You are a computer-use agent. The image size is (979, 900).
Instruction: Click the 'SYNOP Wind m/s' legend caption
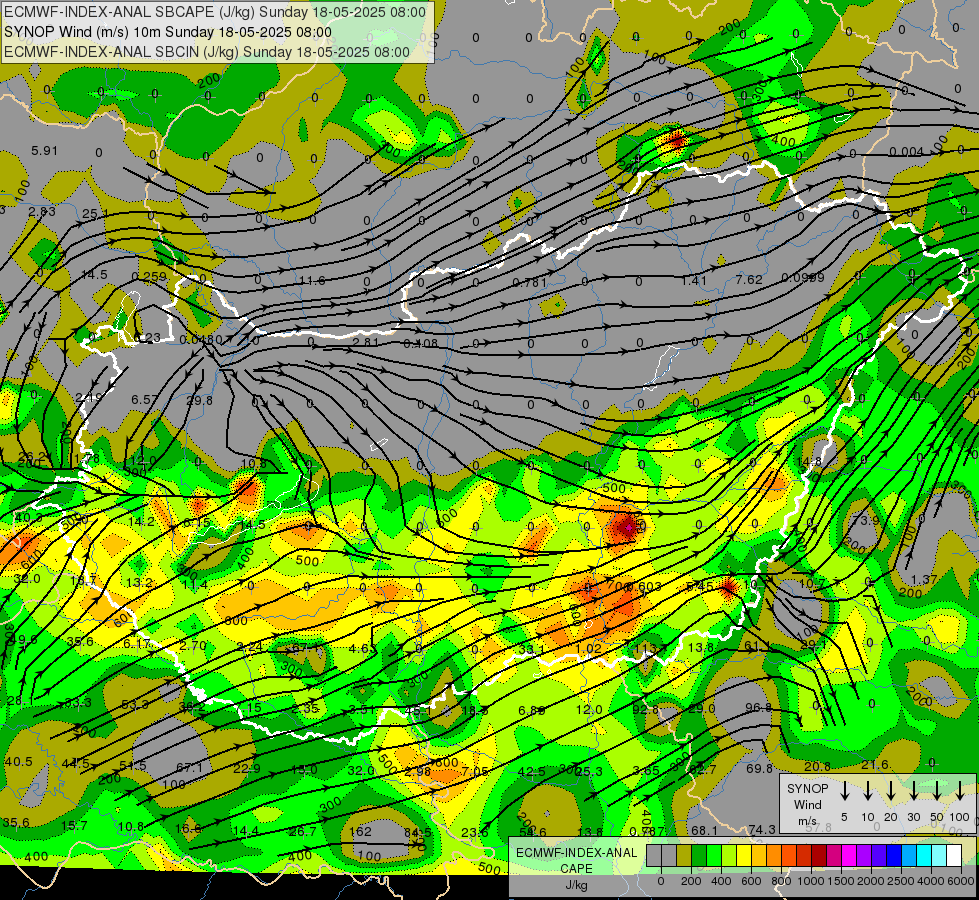[807, 804]
